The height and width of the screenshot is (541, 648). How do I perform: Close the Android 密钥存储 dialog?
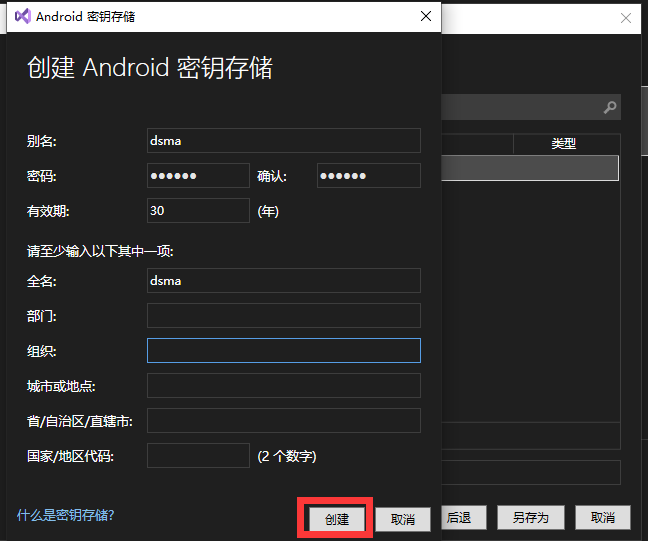pos(426,17)
